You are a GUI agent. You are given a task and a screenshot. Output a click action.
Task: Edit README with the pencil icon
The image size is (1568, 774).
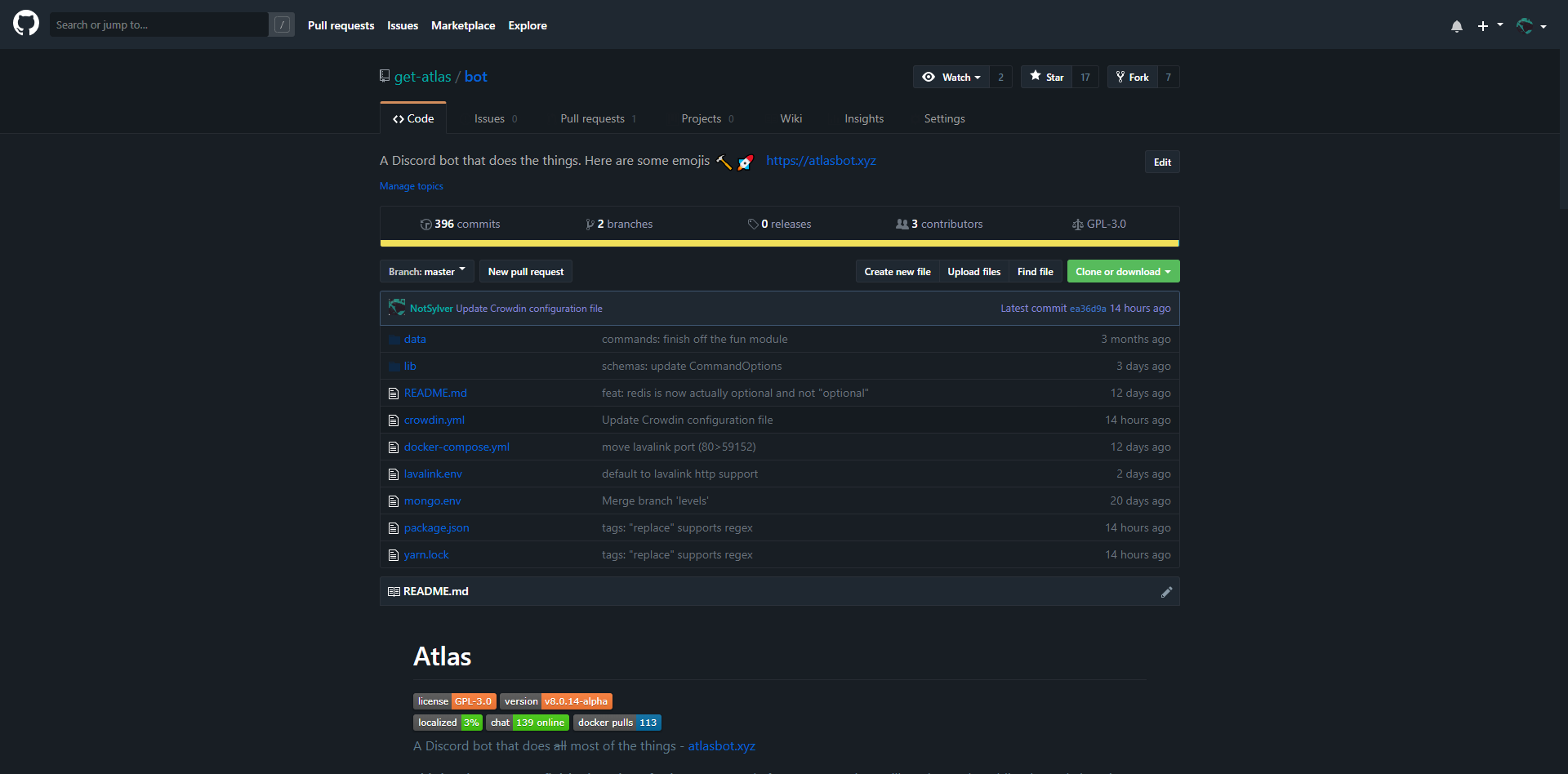coord(1166,592)
